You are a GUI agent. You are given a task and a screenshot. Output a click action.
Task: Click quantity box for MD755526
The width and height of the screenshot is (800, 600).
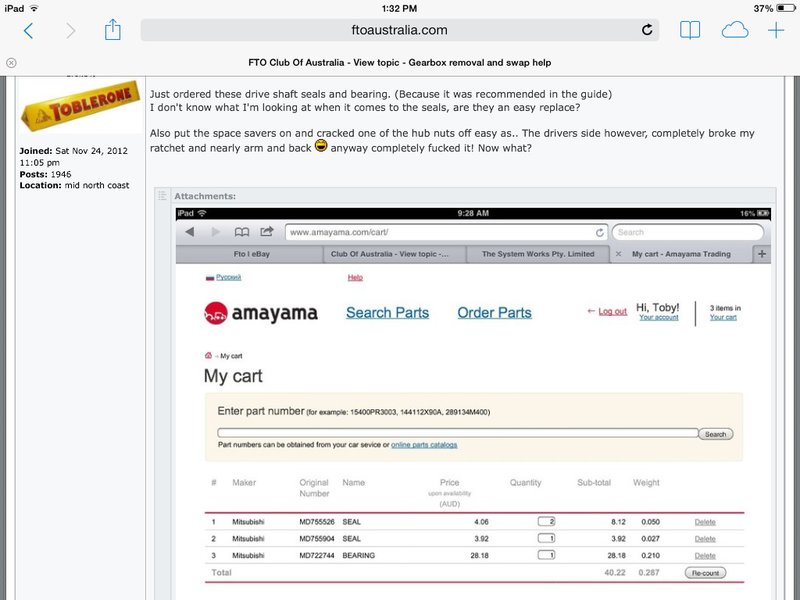click(x=546, y=521)
